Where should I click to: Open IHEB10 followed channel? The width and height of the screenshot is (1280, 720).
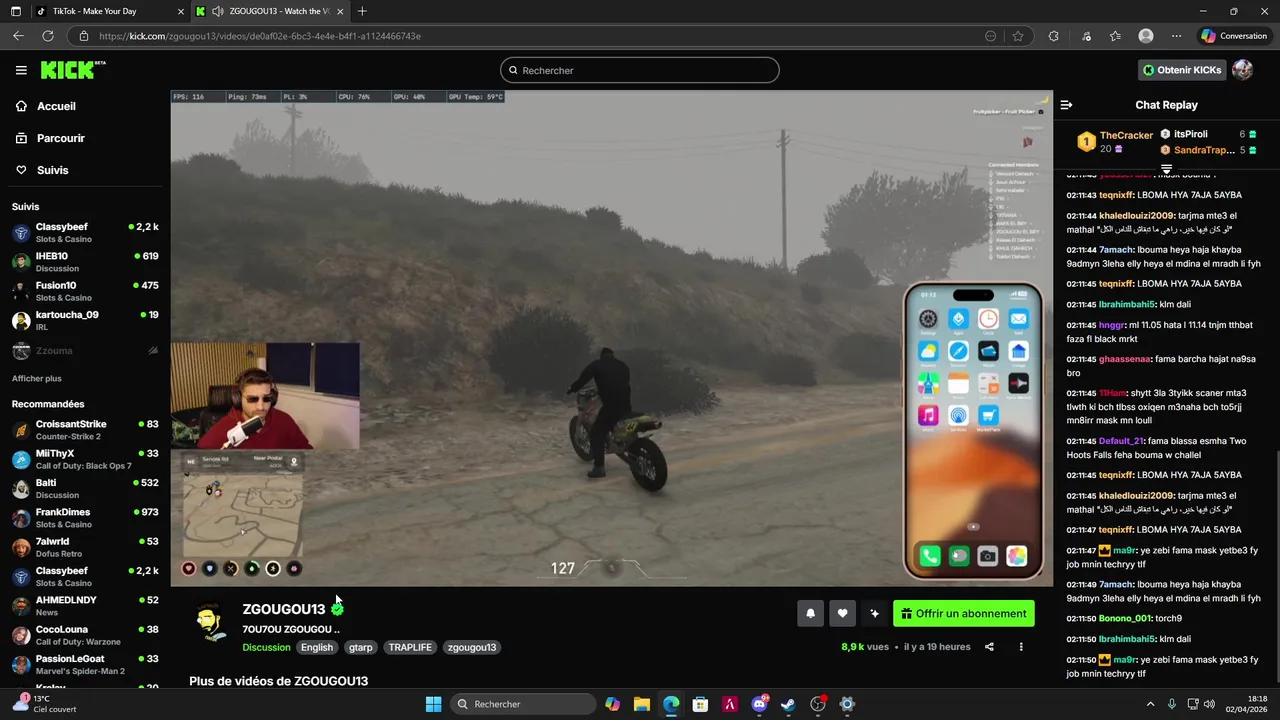pyautogui.click(x=85, y=262)
